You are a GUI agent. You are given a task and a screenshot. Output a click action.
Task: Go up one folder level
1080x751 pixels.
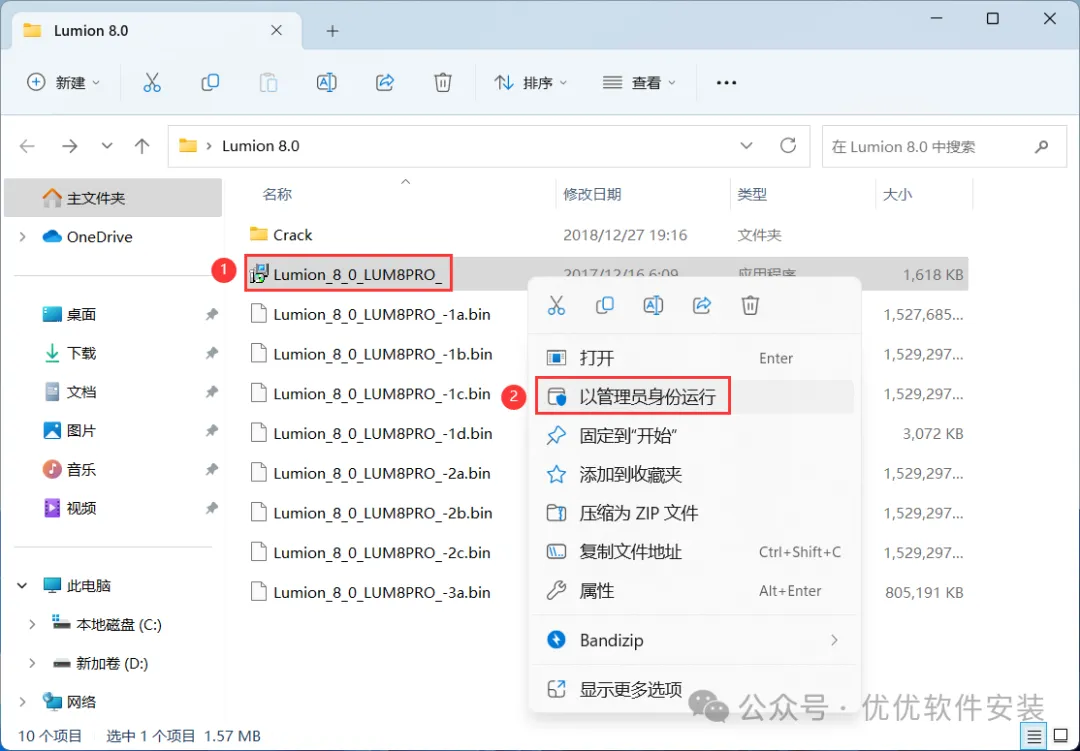coord(142,146)
